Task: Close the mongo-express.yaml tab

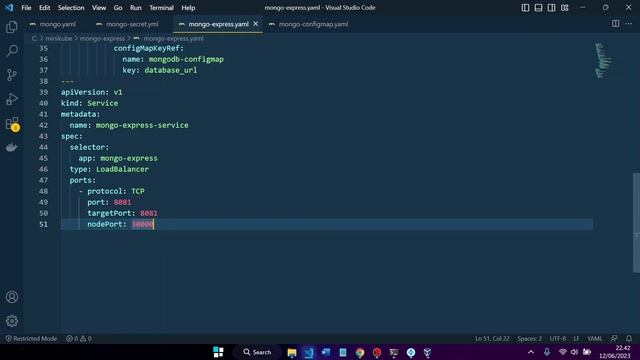Action: [x=256, y=24]
